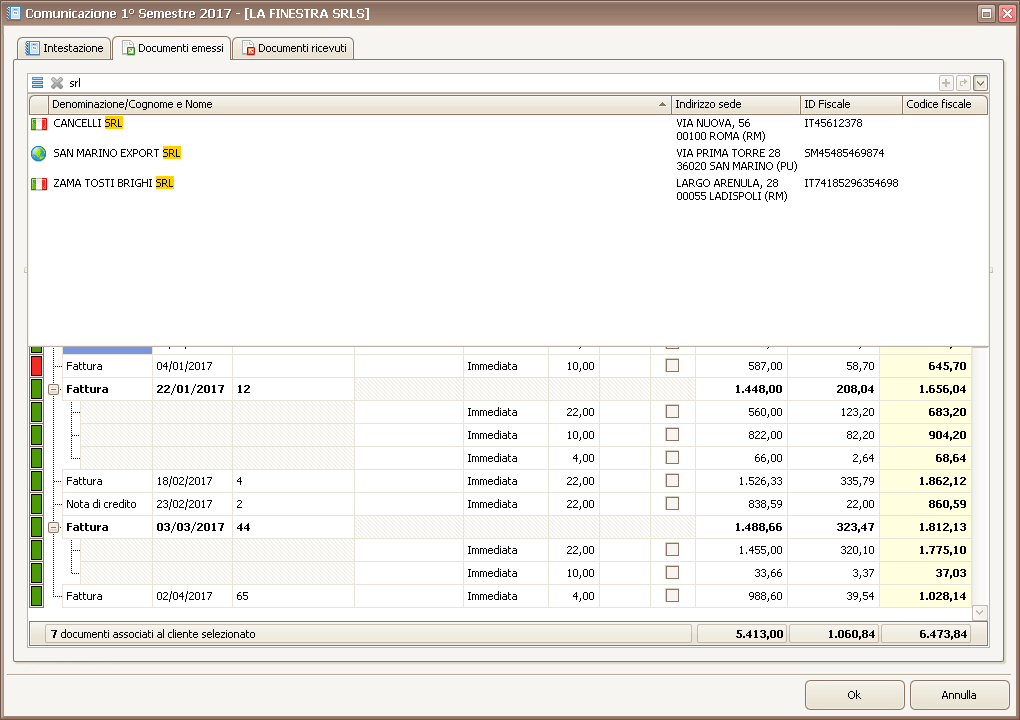
Task: Collapse the Fattura 03/03/2017 tree node
Action: tap(54, 527)
